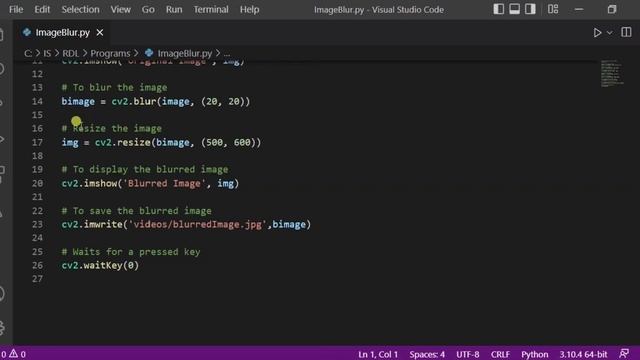This screenshot has width=640, height=360.
Task: Click comment '# Waits for a pressed key'
Action: (x=131, y=252)
